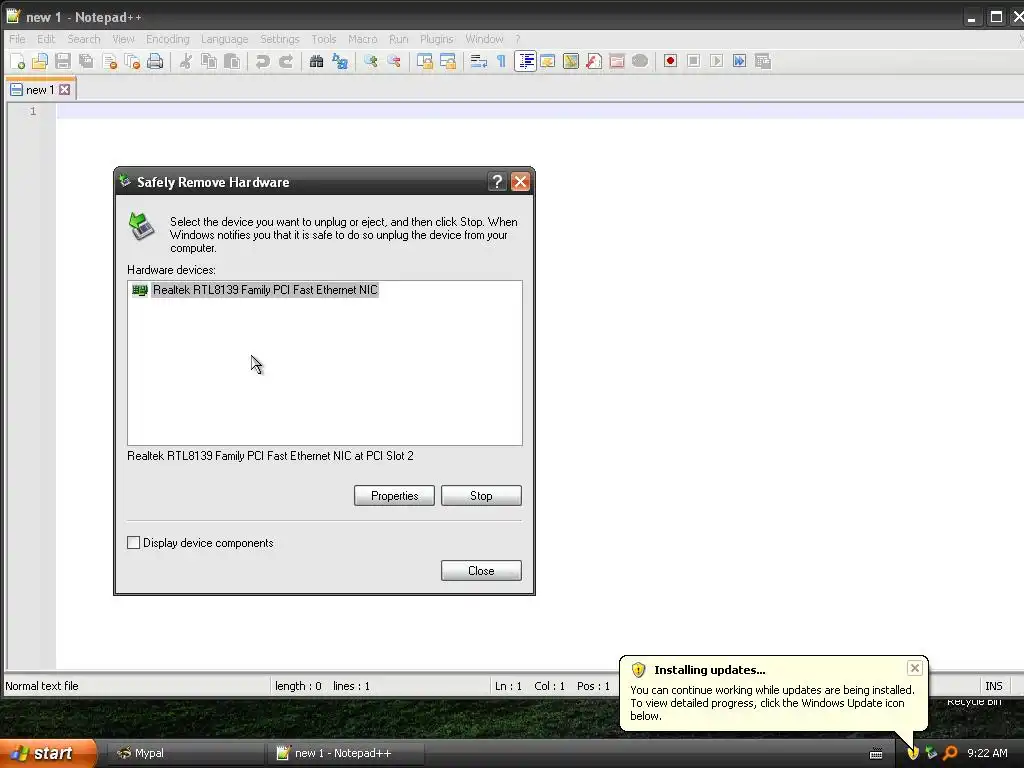Toggle synchronize horizontal scrolling icon
1024x768 pixels.
point(448,61)
